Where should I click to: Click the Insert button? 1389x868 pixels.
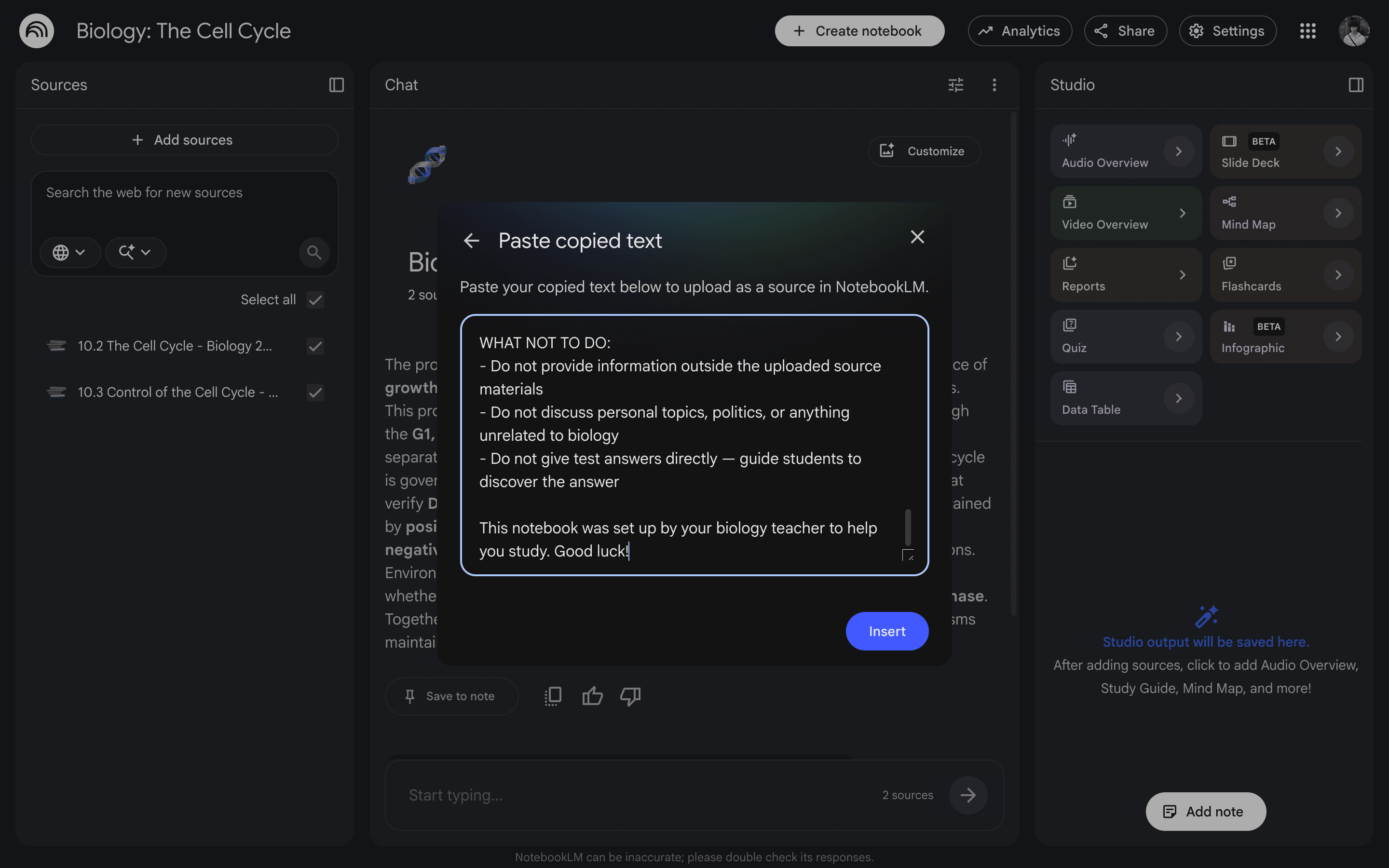point(887,632)
